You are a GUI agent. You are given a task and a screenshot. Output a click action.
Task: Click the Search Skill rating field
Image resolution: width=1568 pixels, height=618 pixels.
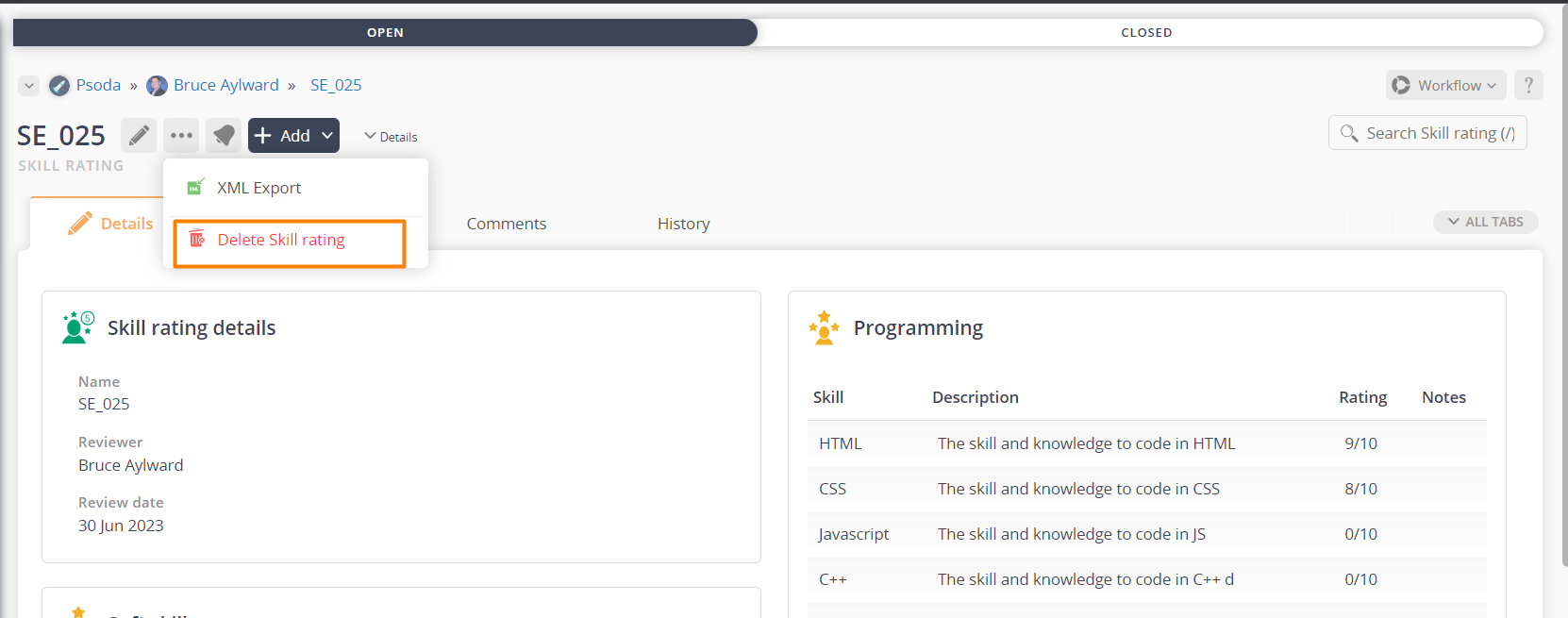tap(1427, 133)
